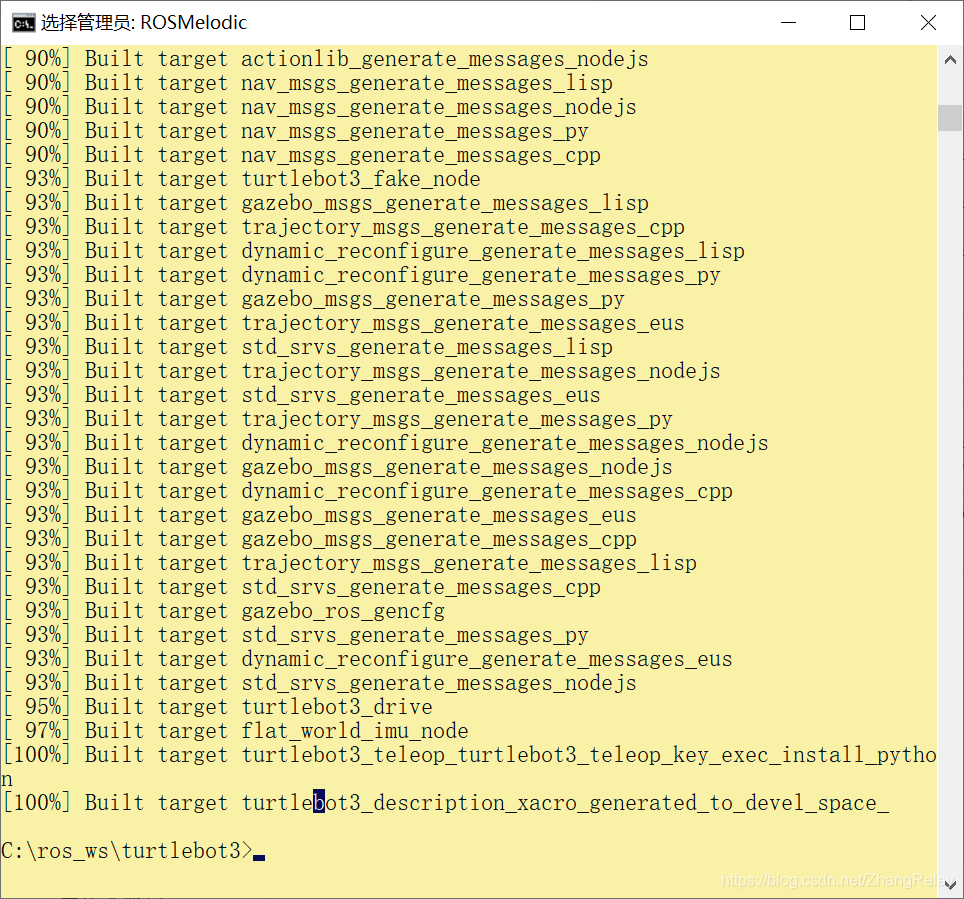The image size is (964, 899).
Task: Click the text 'gazebo_msgs_generate_messages_py'
Action: point(432,299)
